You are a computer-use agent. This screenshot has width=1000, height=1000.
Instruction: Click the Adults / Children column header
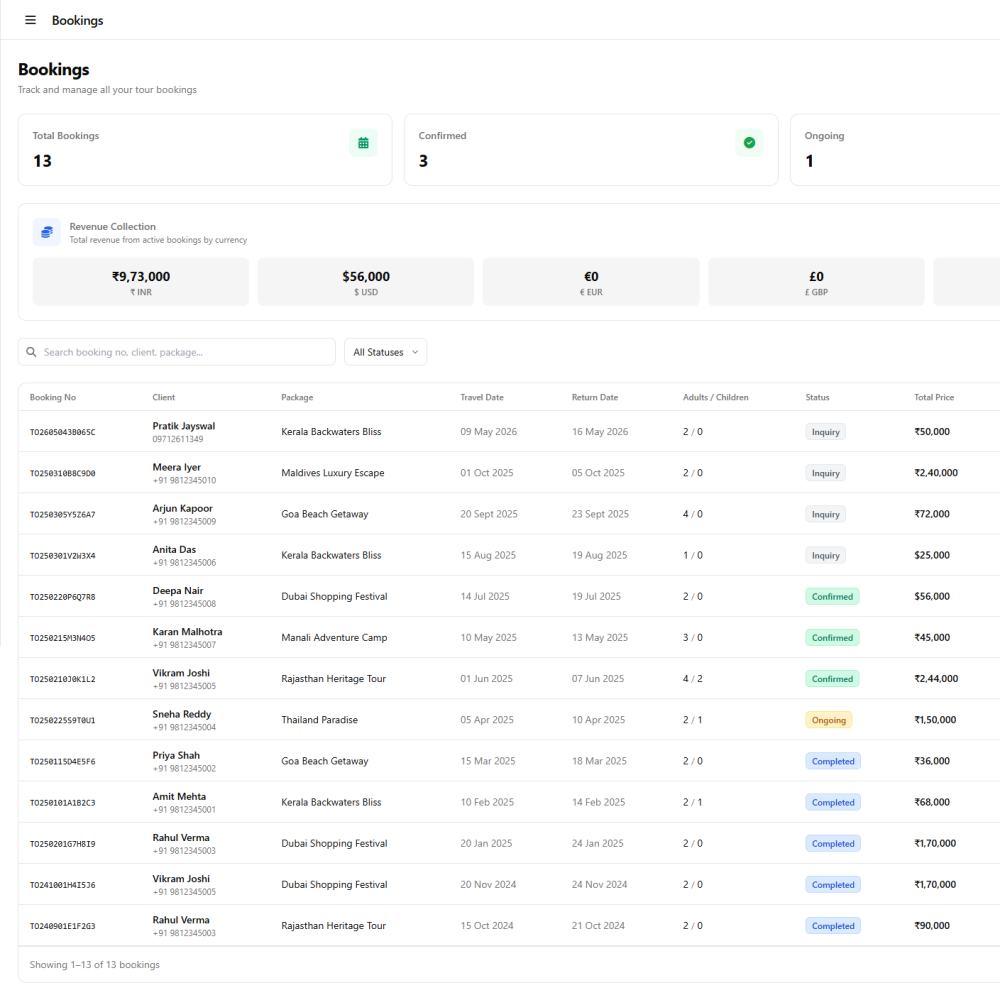point(716,397)
